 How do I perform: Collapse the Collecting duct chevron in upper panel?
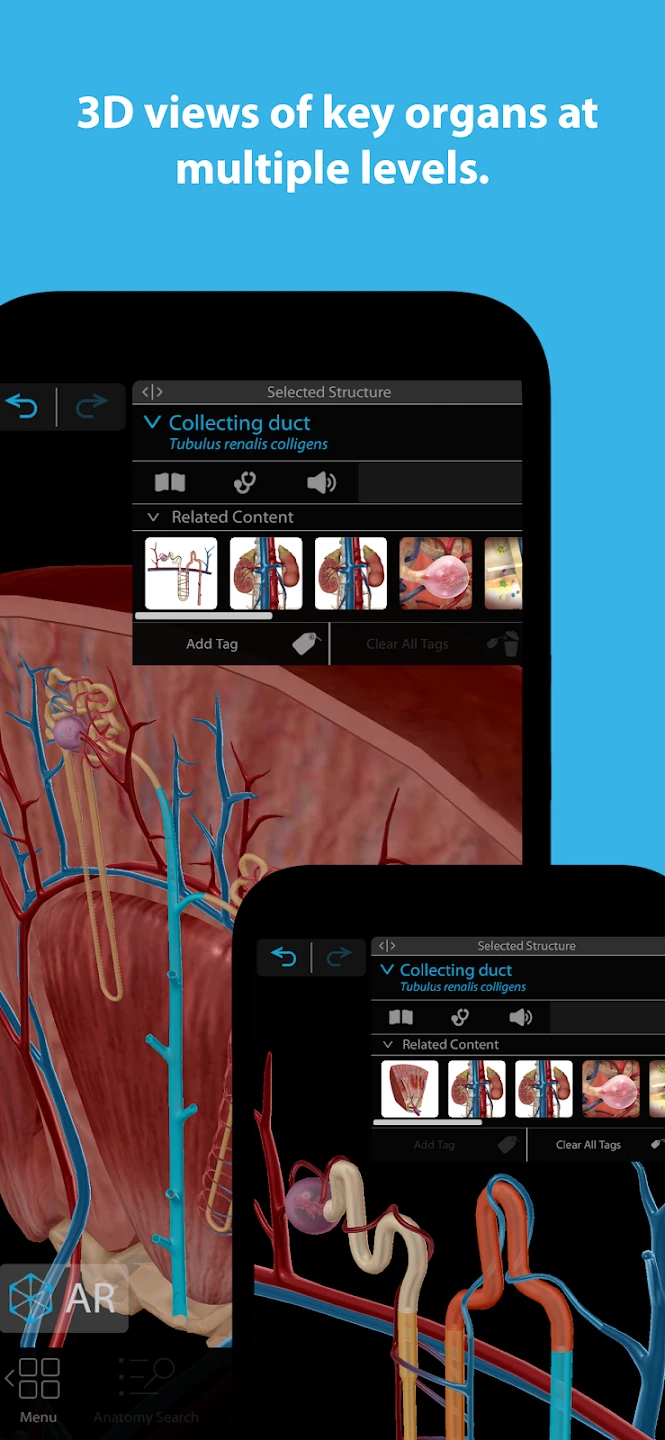pos(152,423)
